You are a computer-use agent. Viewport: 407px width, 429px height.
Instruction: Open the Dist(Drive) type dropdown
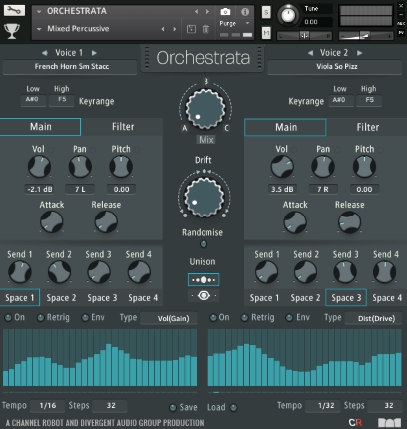point(373,318)
